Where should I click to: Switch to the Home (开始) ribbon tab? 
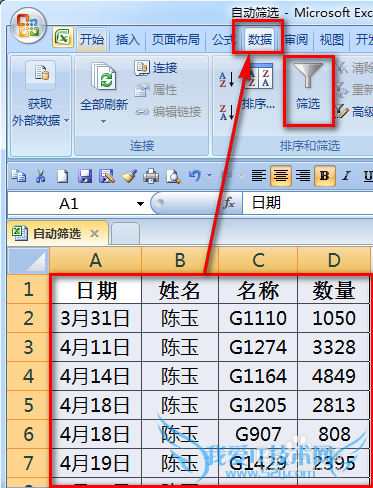click(92, 40)
